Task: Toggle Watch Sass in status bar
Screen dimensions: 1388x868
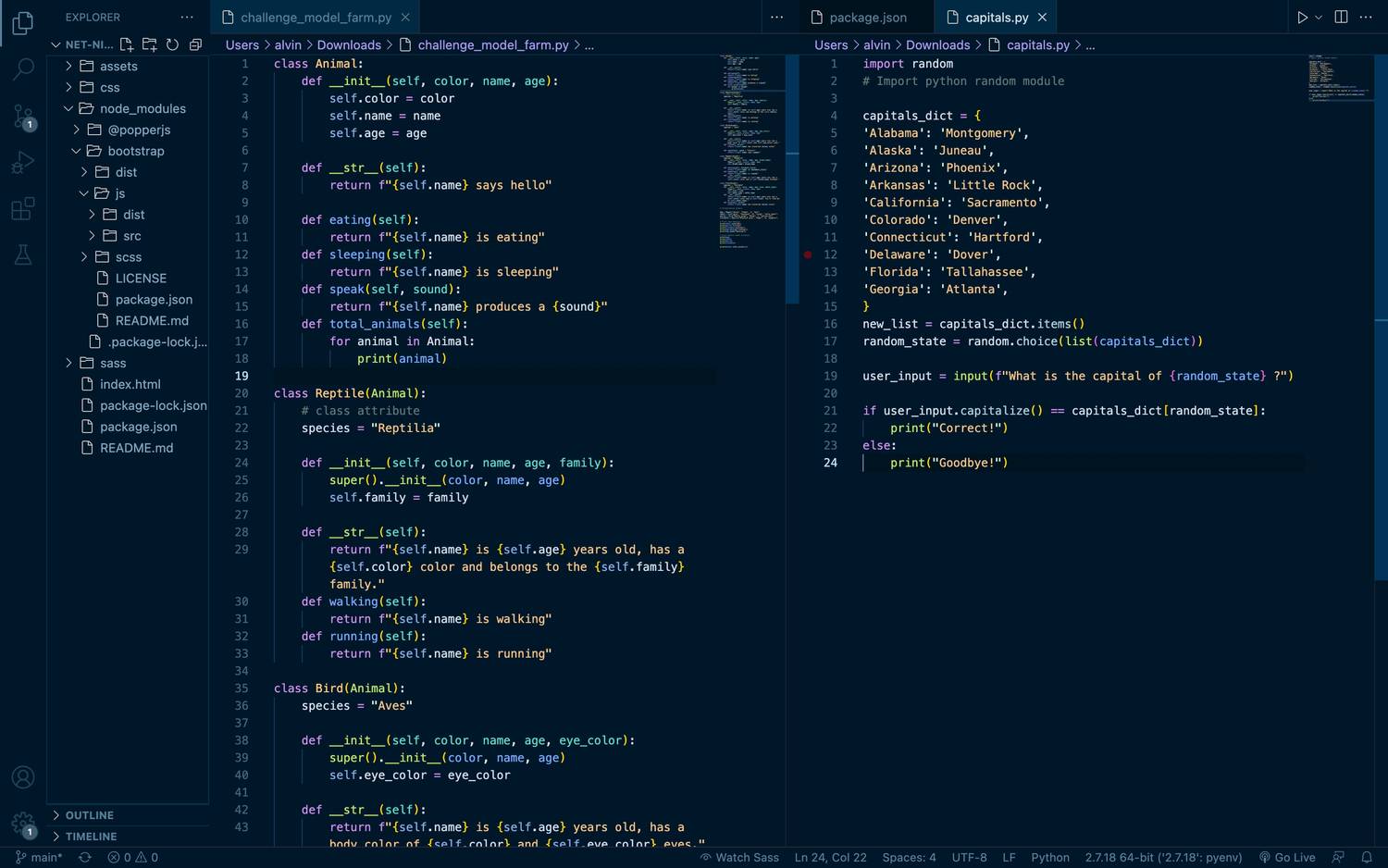Action: tap(739, 857)
